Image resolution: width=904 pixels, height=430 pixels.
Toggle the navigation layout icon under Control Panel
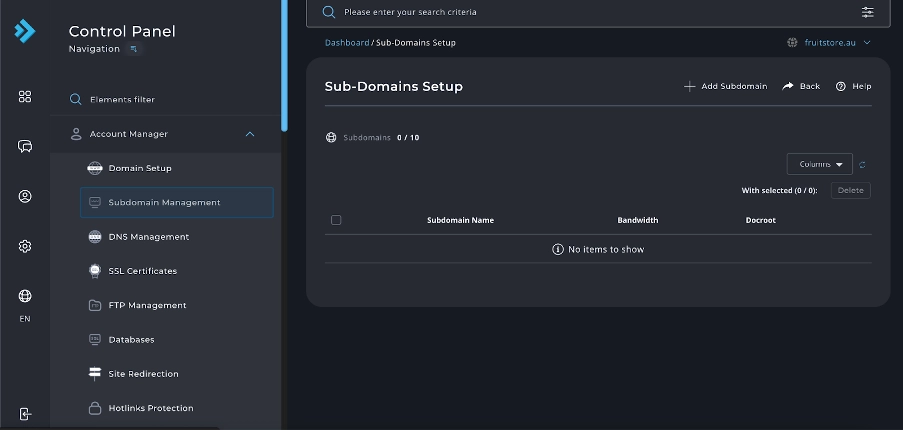pyautogui.click(x=134, y=49)
